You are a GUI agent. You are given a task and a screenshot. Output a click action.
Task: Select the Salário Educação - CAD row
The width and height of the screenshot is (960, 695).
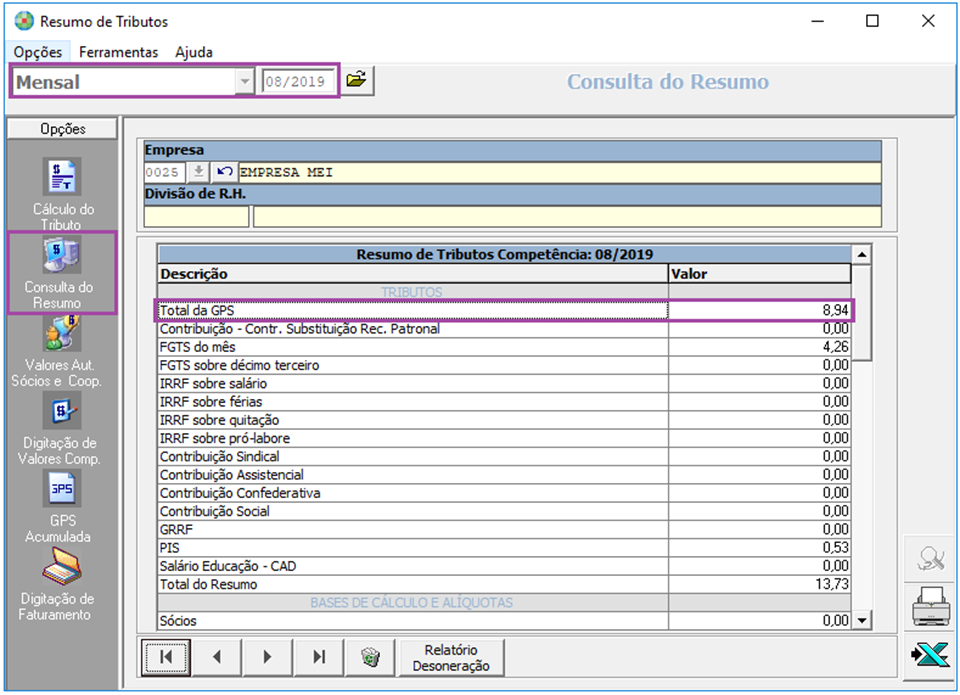[504, 566]
